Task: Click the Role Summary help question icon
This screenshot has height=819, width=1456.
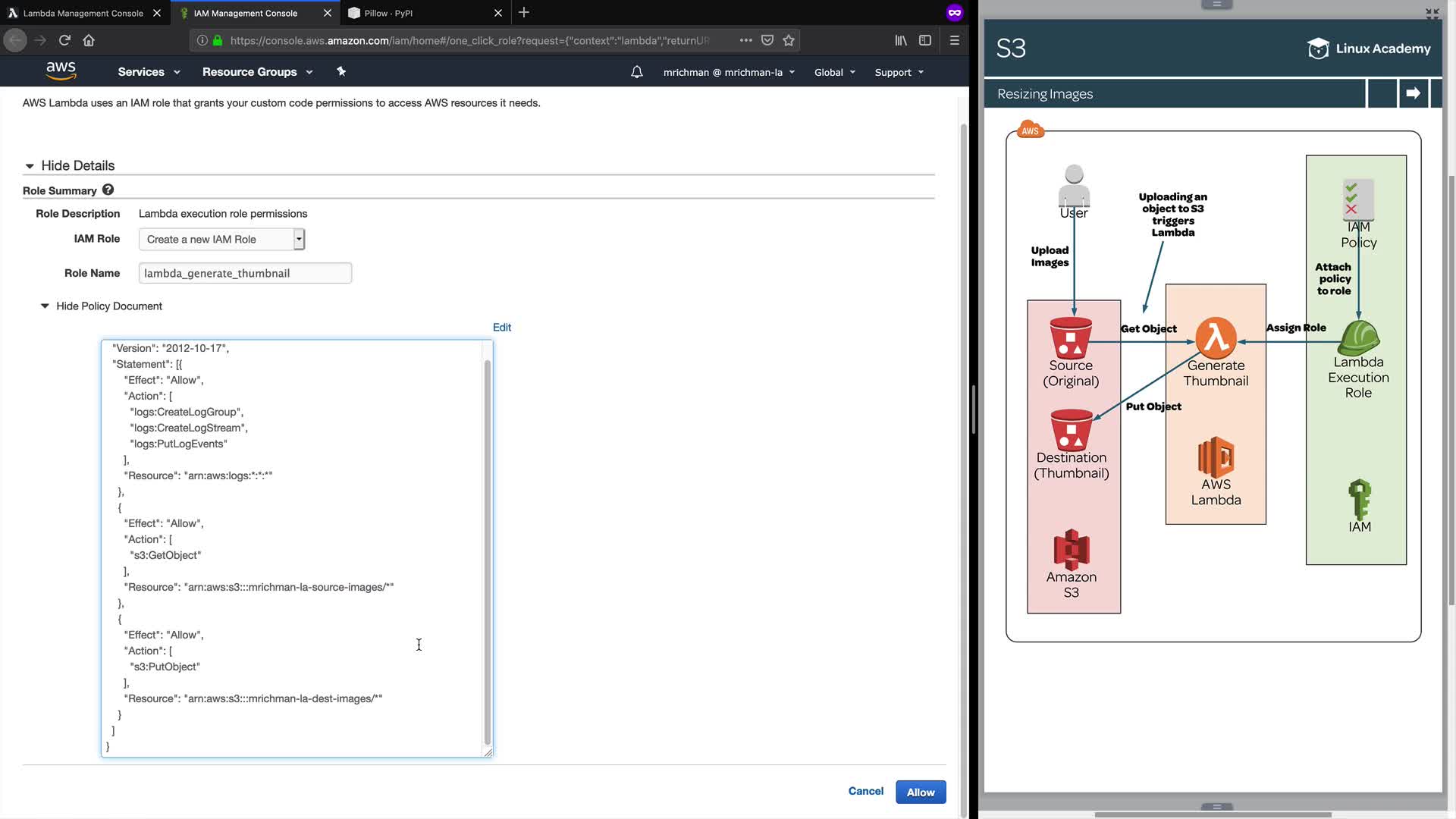Action: point(108,190)
